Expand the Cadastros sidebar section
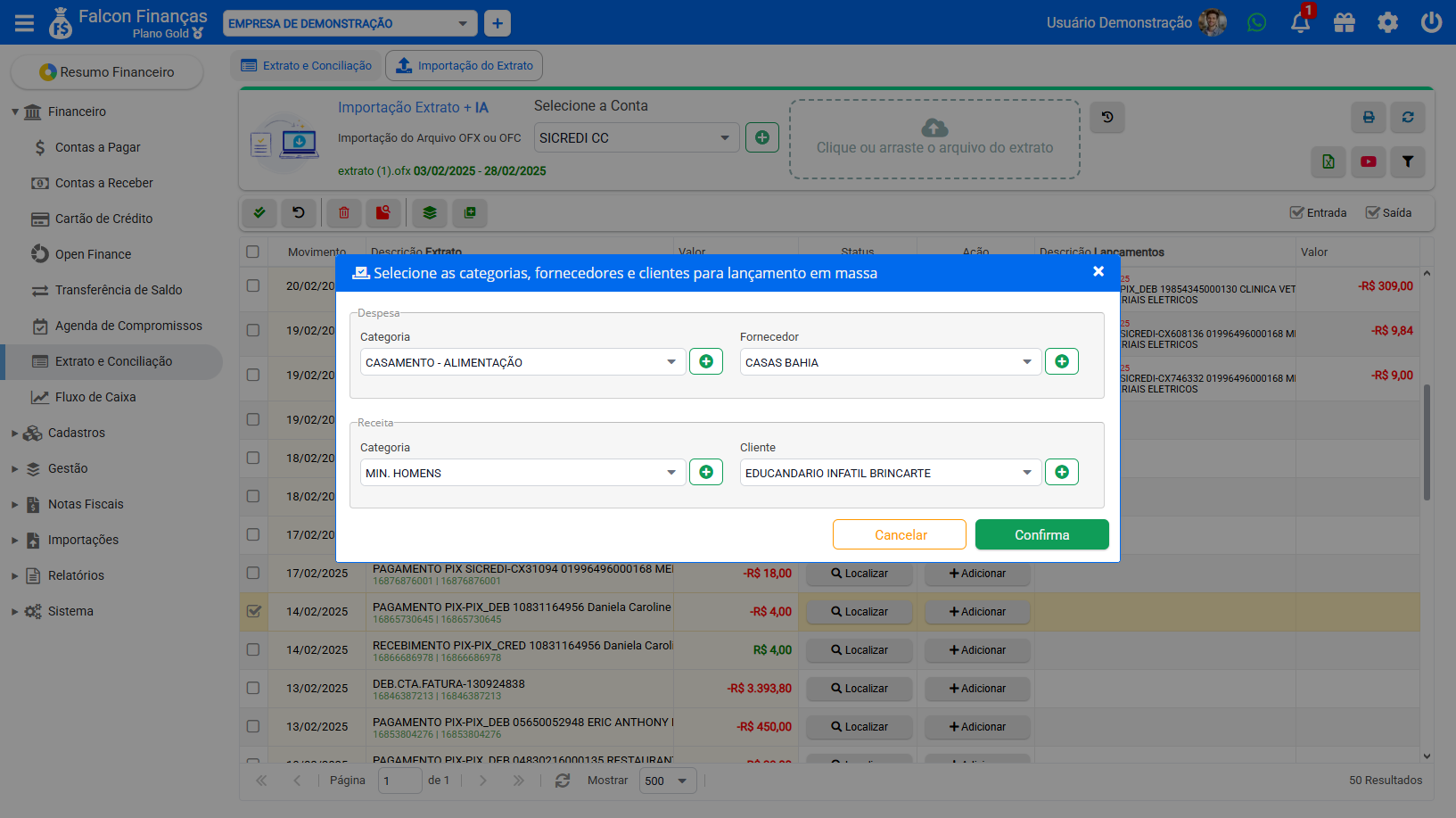The width and height of the screenshot is (1456, 818). (x=76, y=433)
